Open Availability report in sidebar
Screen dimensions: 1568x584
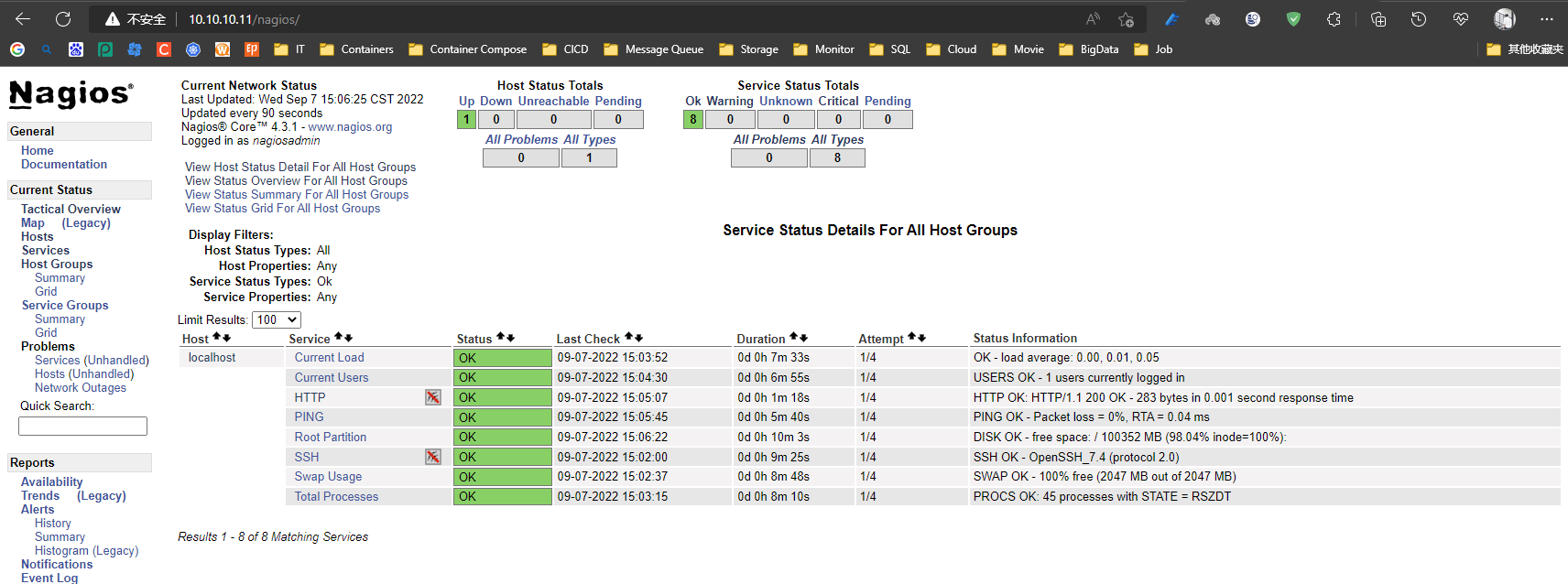tap(52, 481)
